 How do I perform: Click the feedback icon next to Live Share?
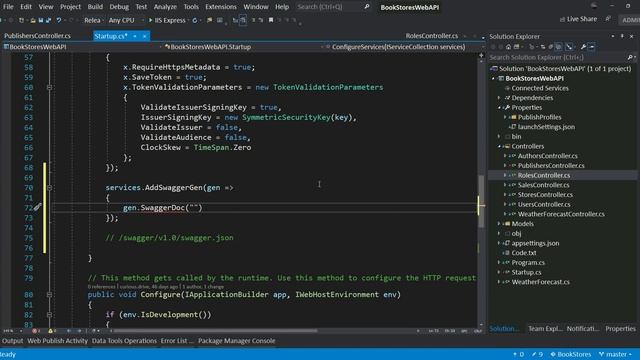tap(608, 19)
